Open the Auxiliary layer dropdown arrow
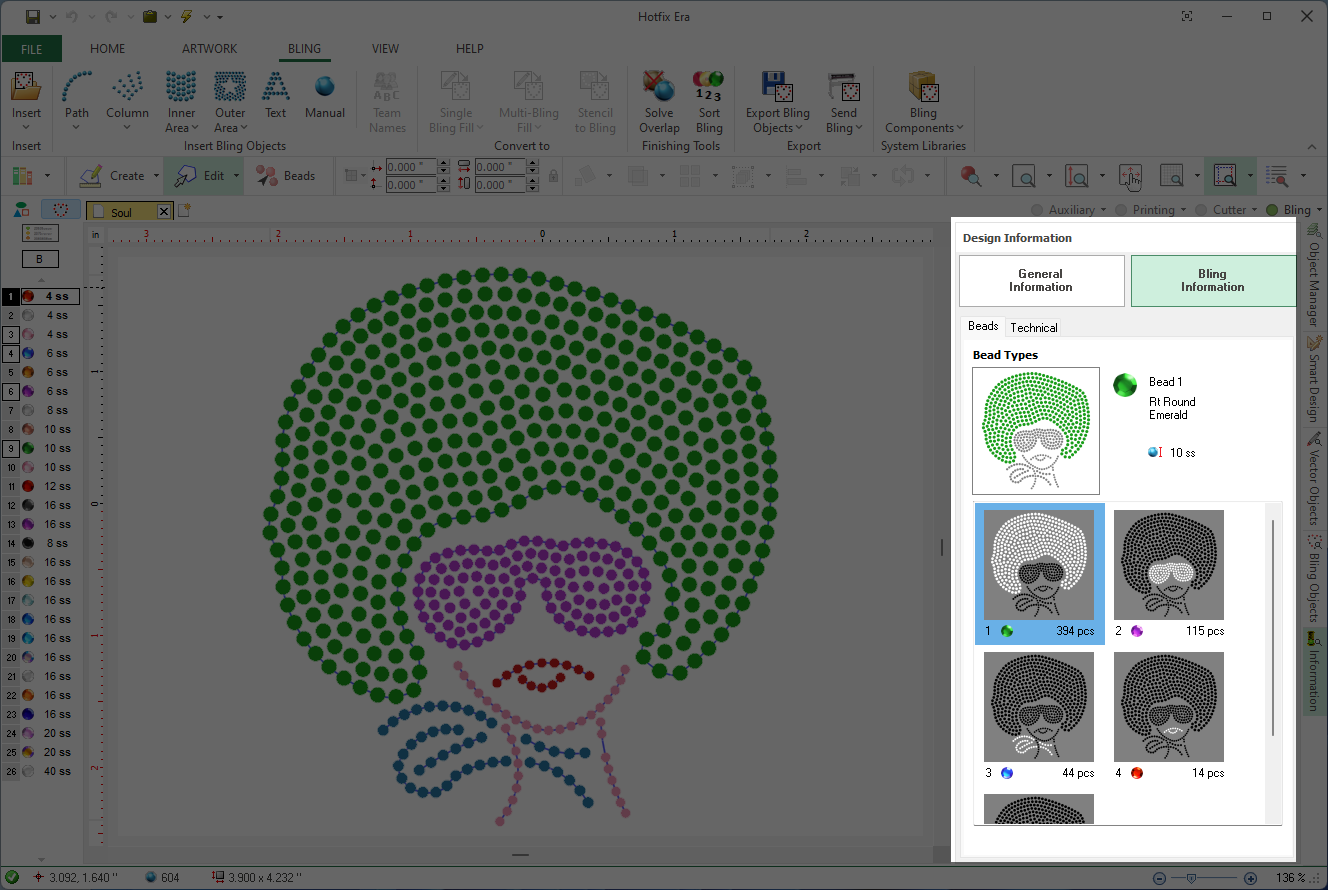Image resolution: width=1328 pixels, height=890 pixels. point(1103,210)
